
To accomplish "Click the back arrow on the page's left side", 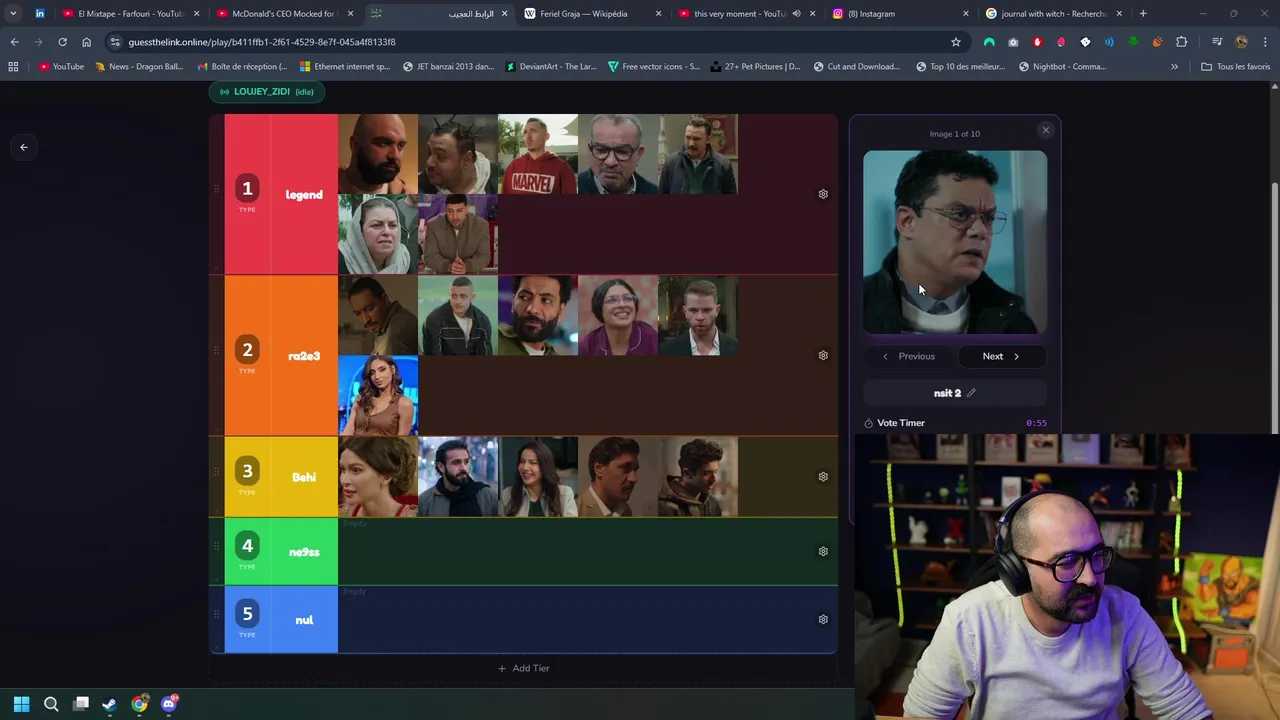I will tap(24, 147).
